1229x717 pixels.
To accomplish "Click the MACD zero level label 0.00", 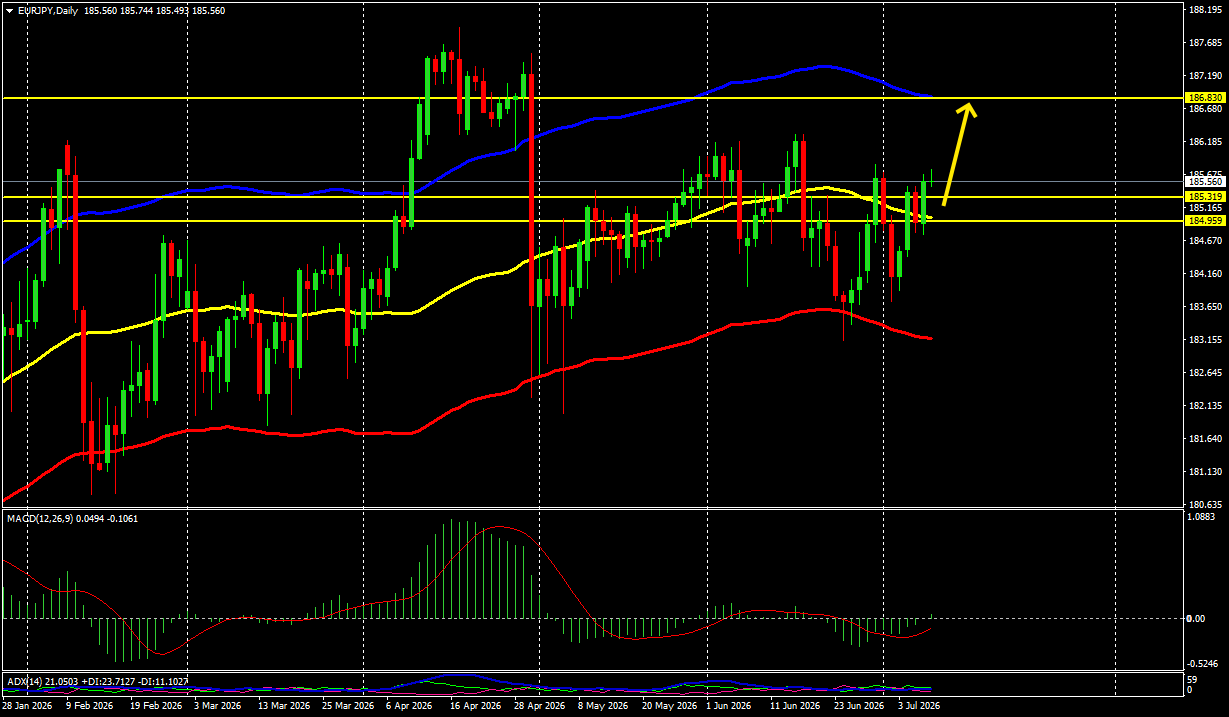I will (x=1197, y=618).
